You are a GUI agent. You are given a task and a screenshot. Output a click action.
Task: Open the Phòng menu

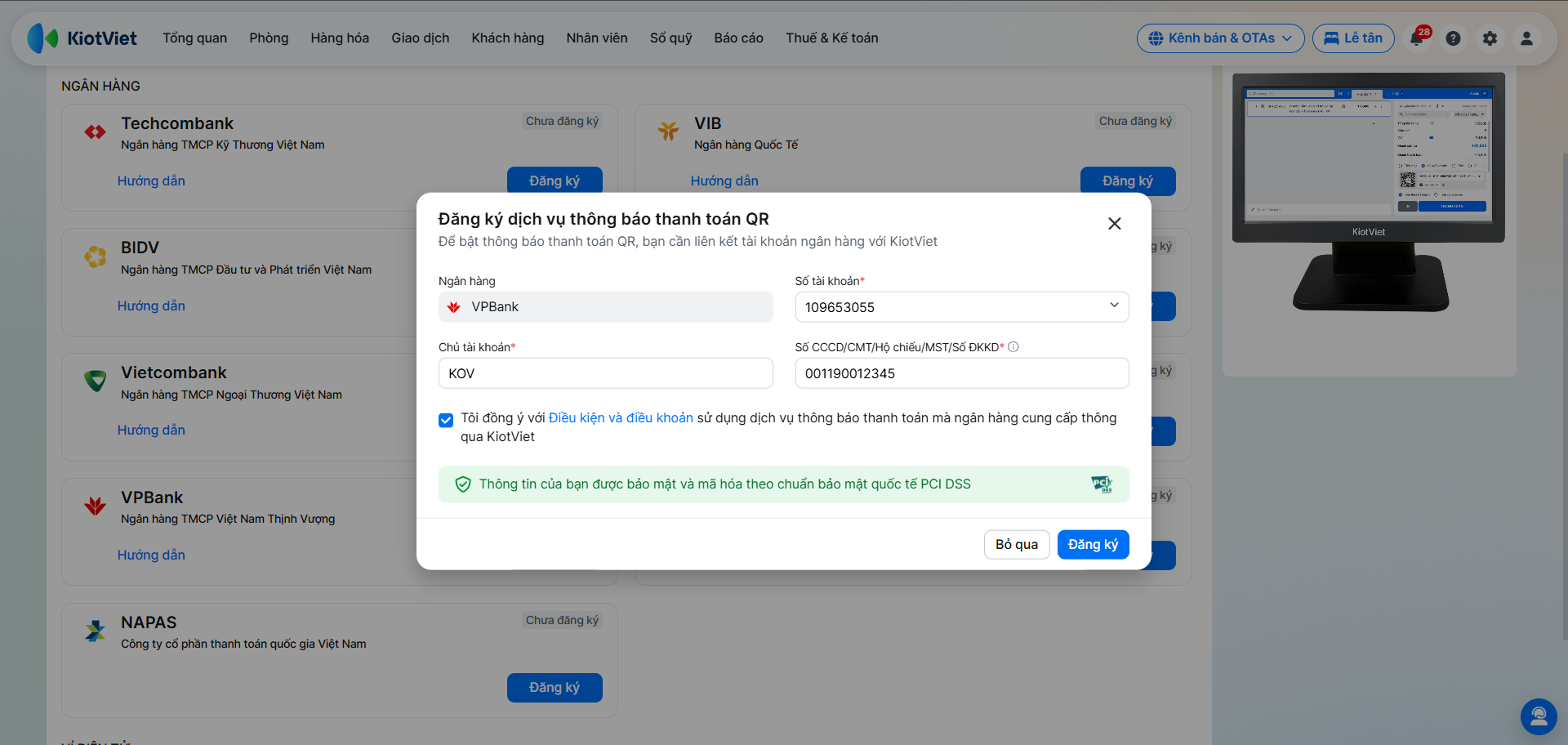(x=269, y=38)
